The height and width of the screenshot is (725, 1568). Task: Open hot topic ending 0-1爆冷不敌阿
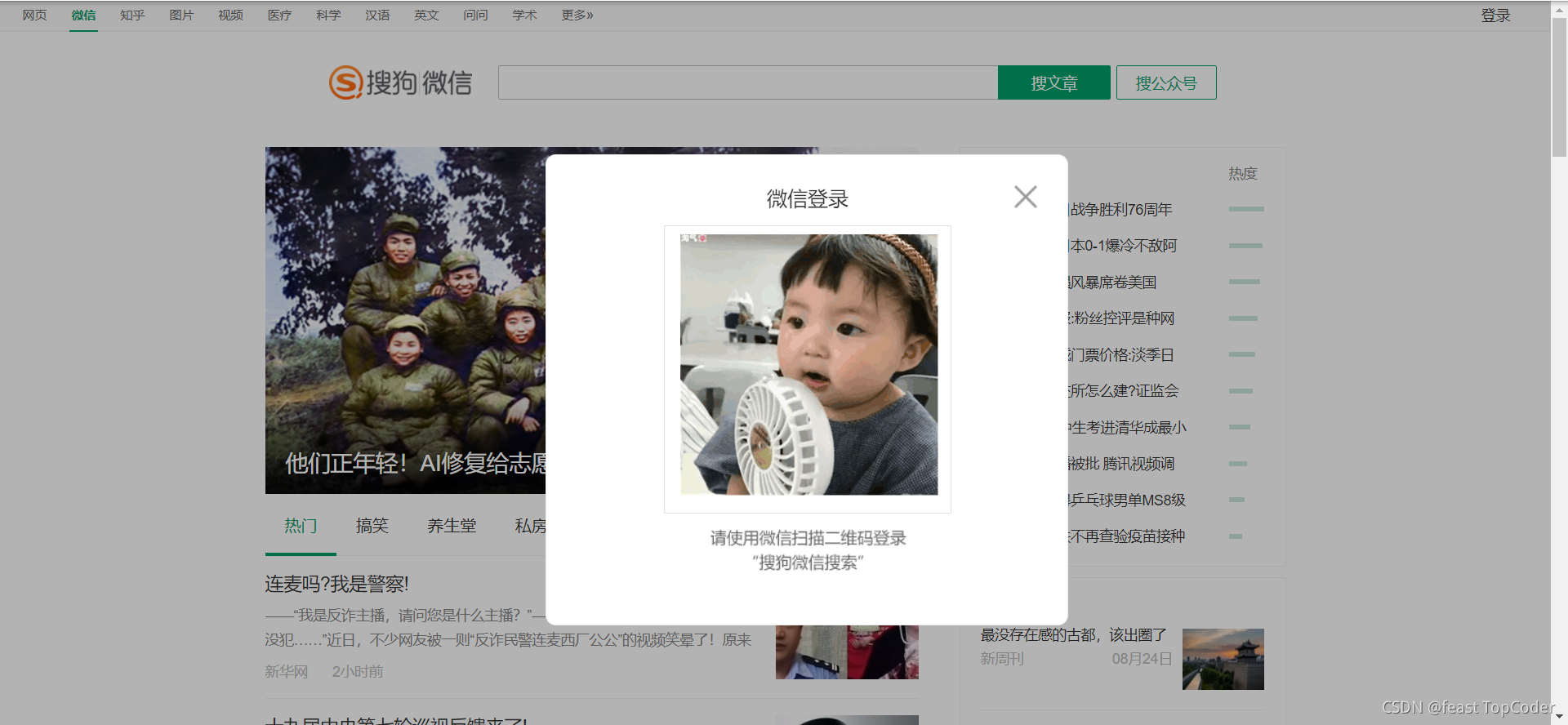(1123, 246)
